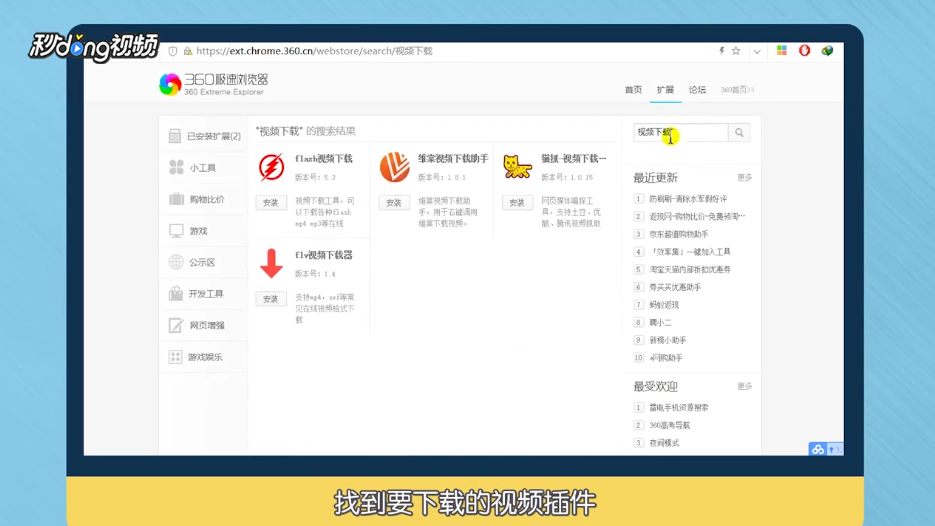Click the 小工具 four-leaf icon
This screenshot has width=935, height=526.
point(176,168)
